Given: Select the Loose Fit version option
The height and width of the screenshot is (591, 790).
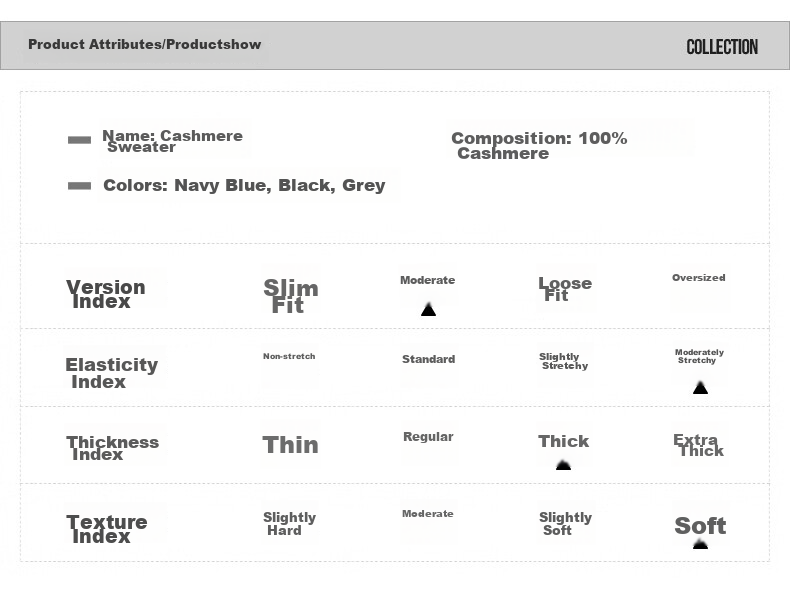Looking at the screenshot, I should [x=565, y=289].
